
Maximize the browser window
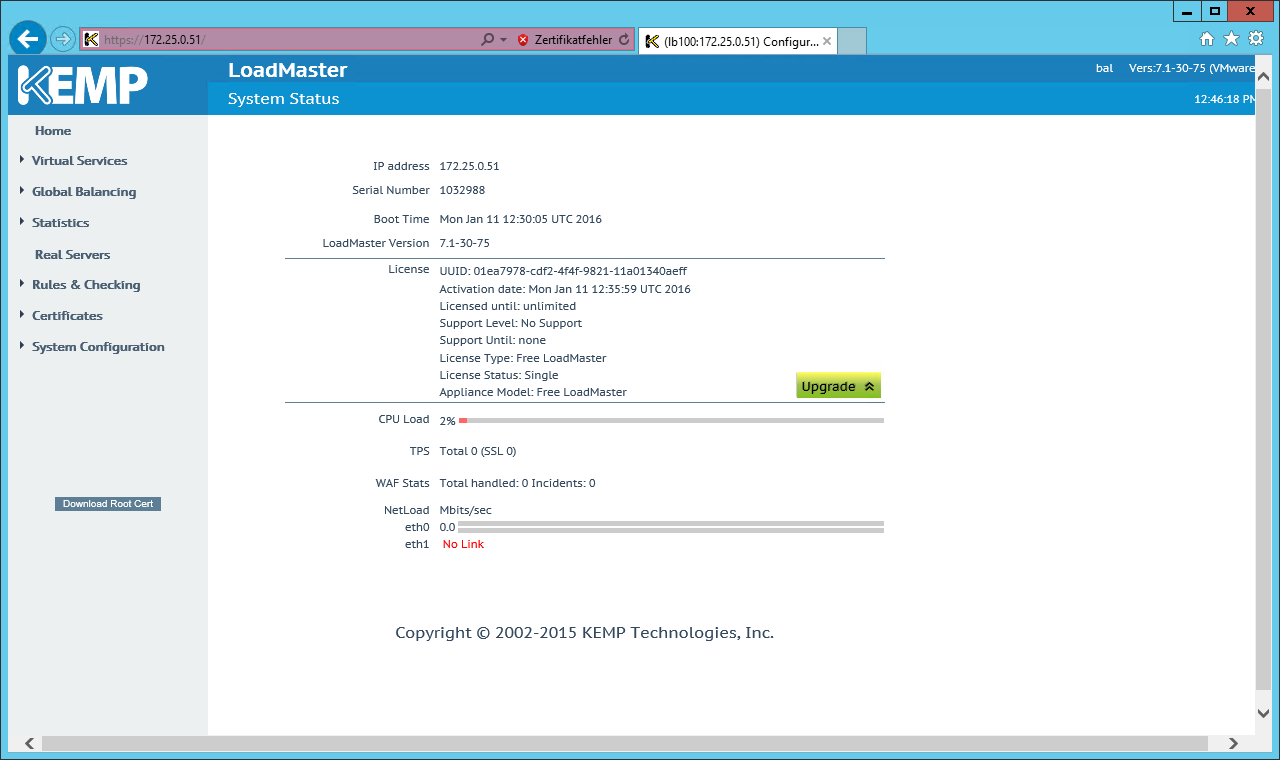(1215, 11)
